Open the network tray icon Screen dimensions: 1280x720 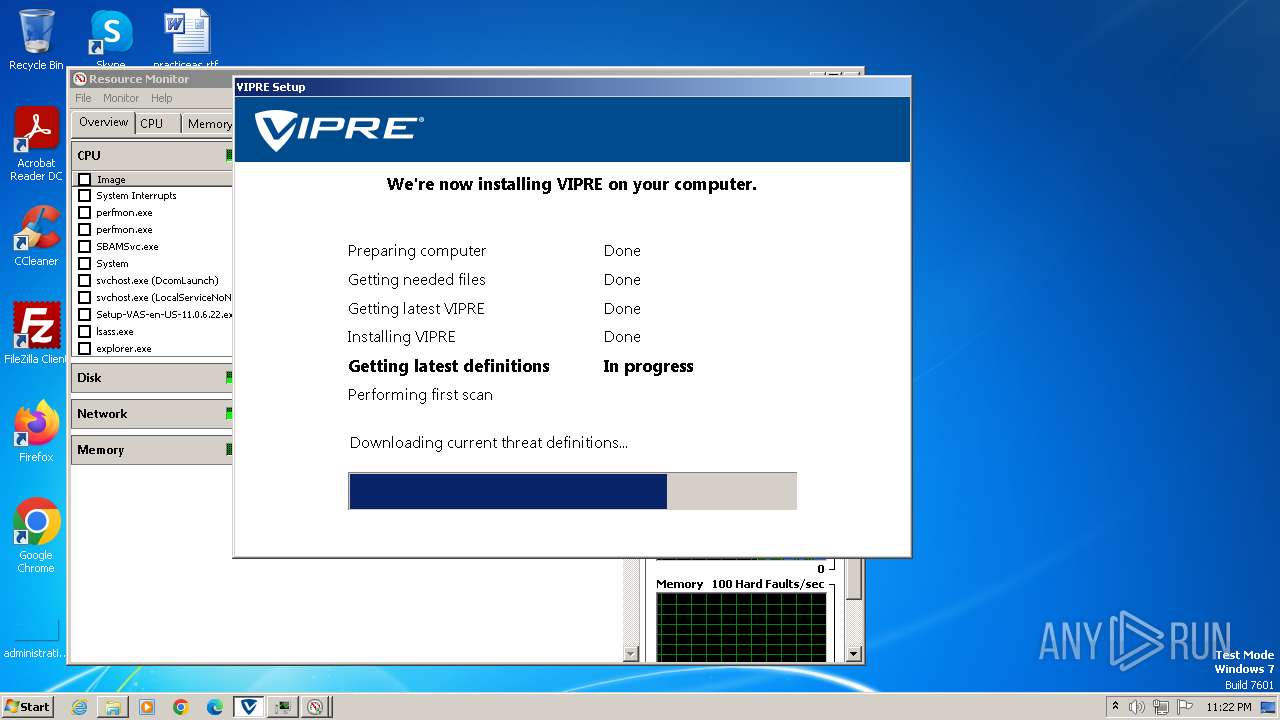pyautogui.click(x=1161, y=707)
